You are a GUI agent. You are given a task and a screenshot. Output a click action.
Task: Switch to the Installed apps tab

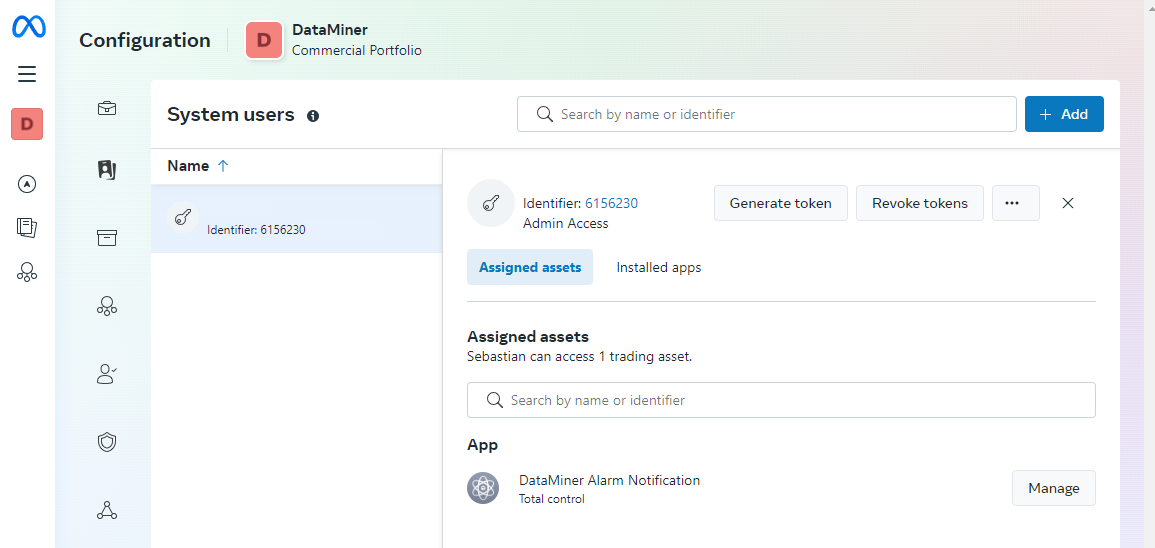click(659, 267)
